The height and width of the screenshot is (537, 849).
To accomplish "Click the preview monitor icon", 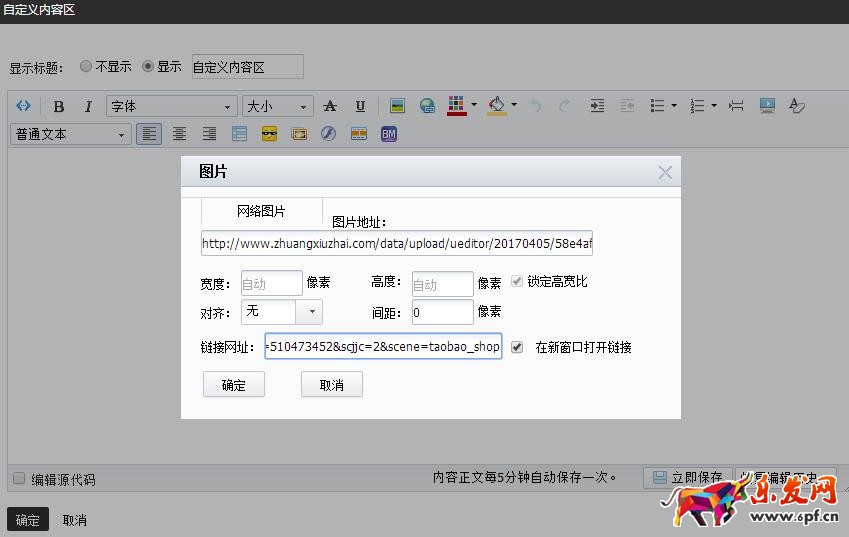I will pyautogui.click(x=767, y=106).
